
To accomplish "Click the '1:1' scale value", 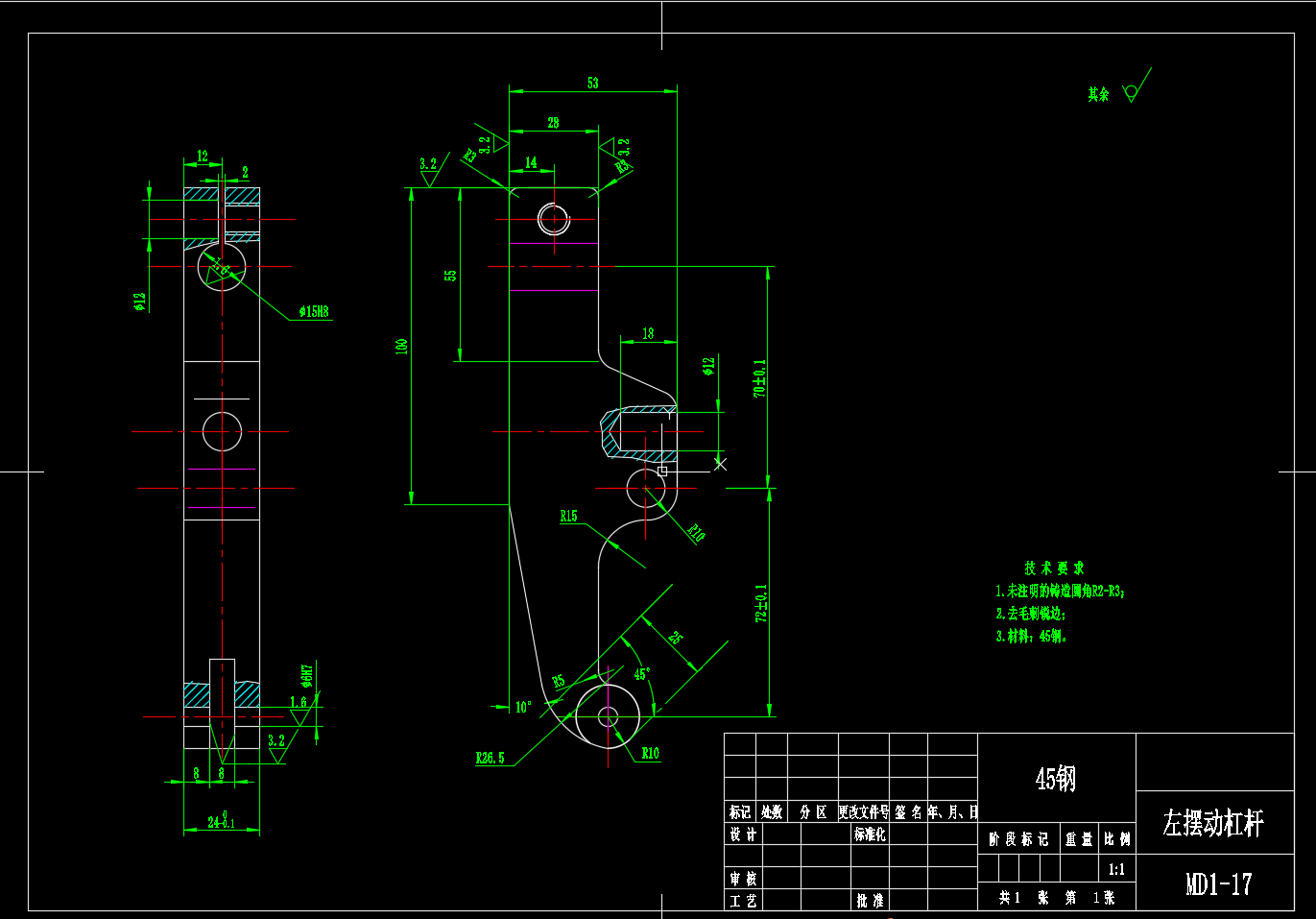I will point(1116,870).
